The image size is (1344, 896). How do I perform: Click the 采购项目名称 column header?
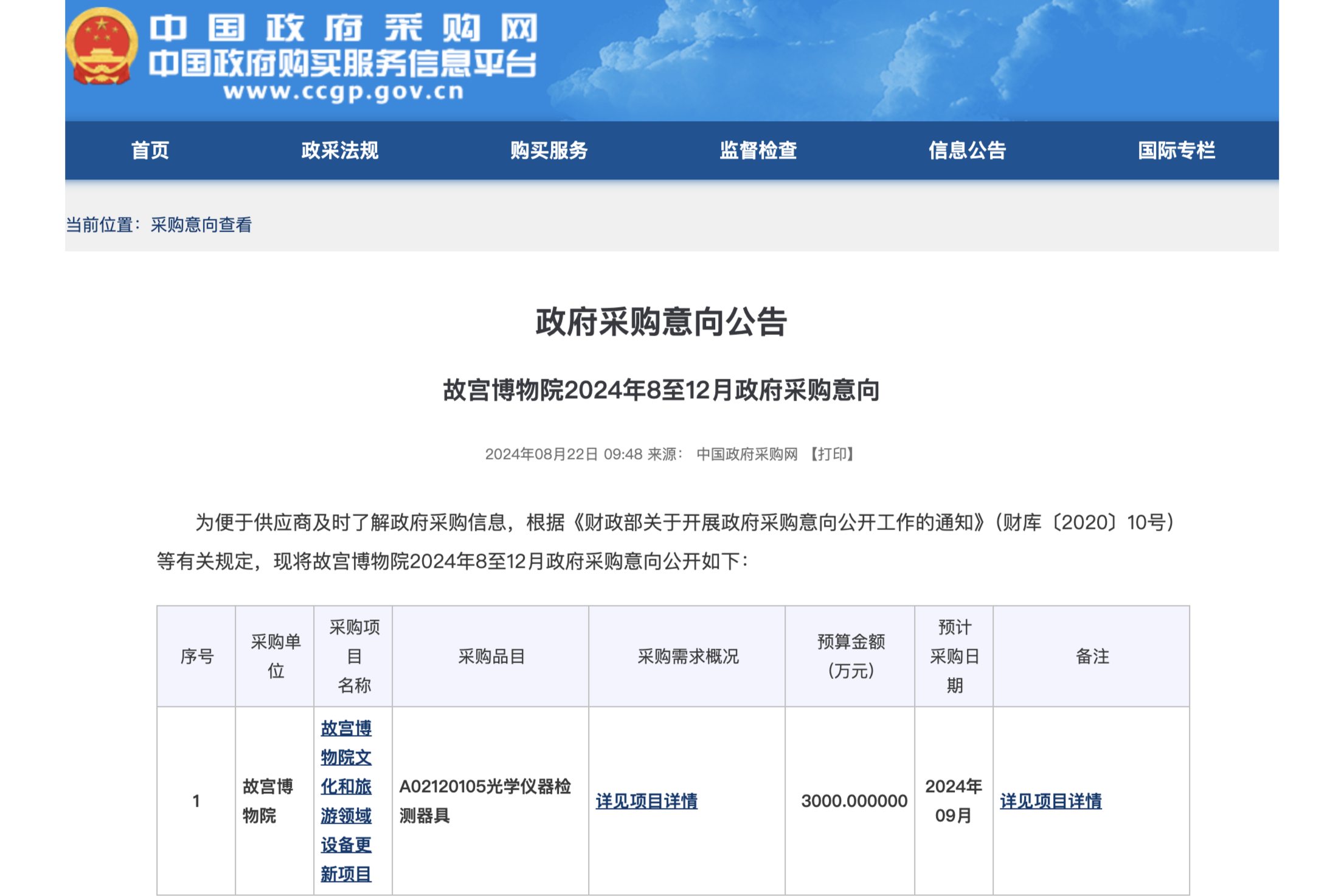(x=354, y=656)
